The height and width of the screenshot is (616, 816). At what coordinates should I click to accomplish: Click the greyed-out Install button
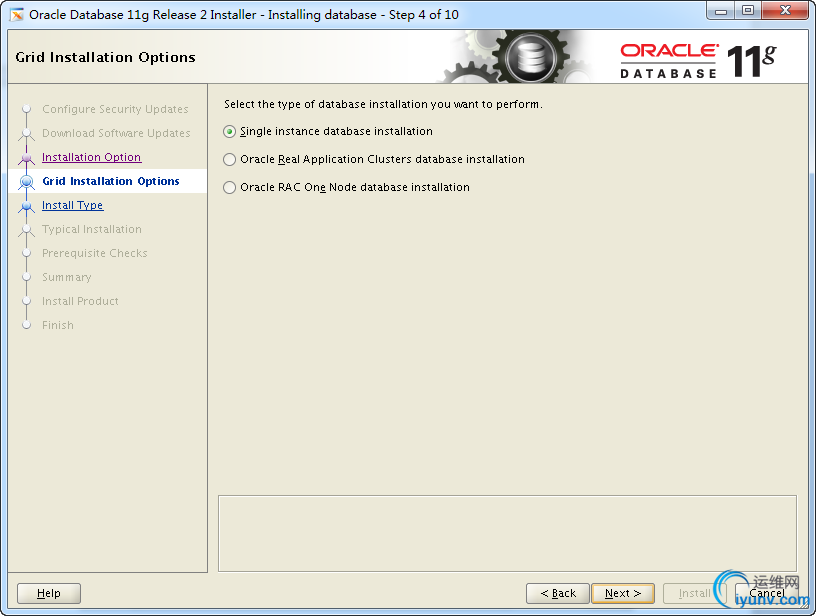pyautogui.click(x=694, y=593)
